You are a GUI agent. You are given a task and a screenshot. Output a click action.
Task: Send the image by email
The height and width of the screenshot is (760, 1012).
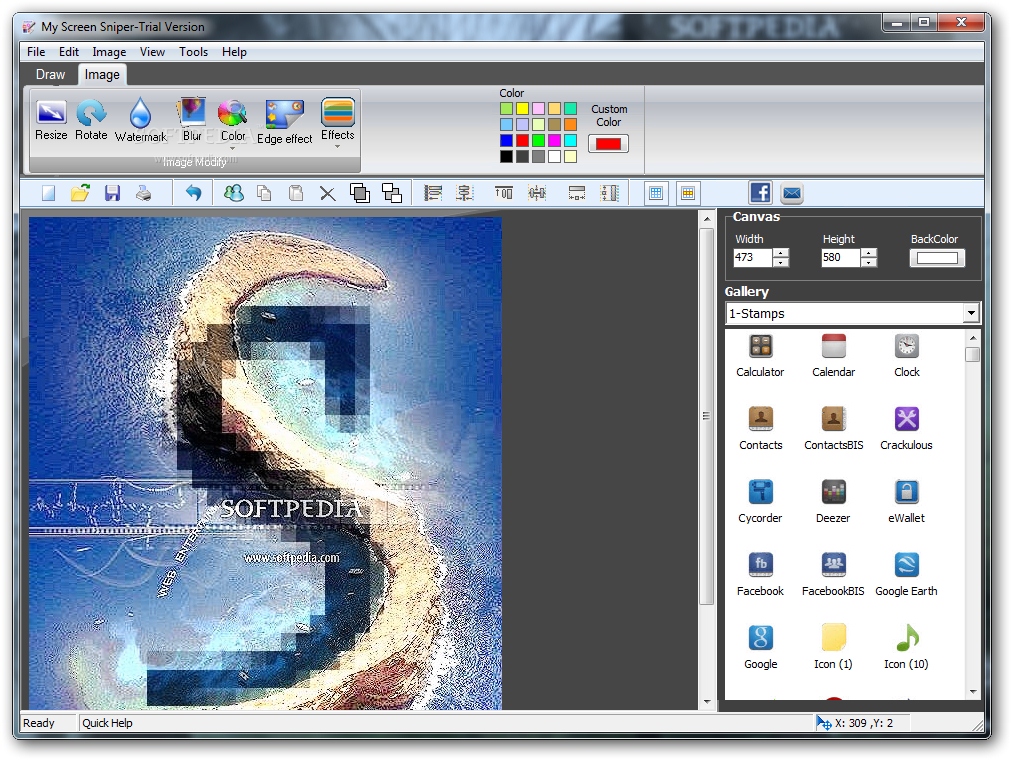click(x=792, y=193)
